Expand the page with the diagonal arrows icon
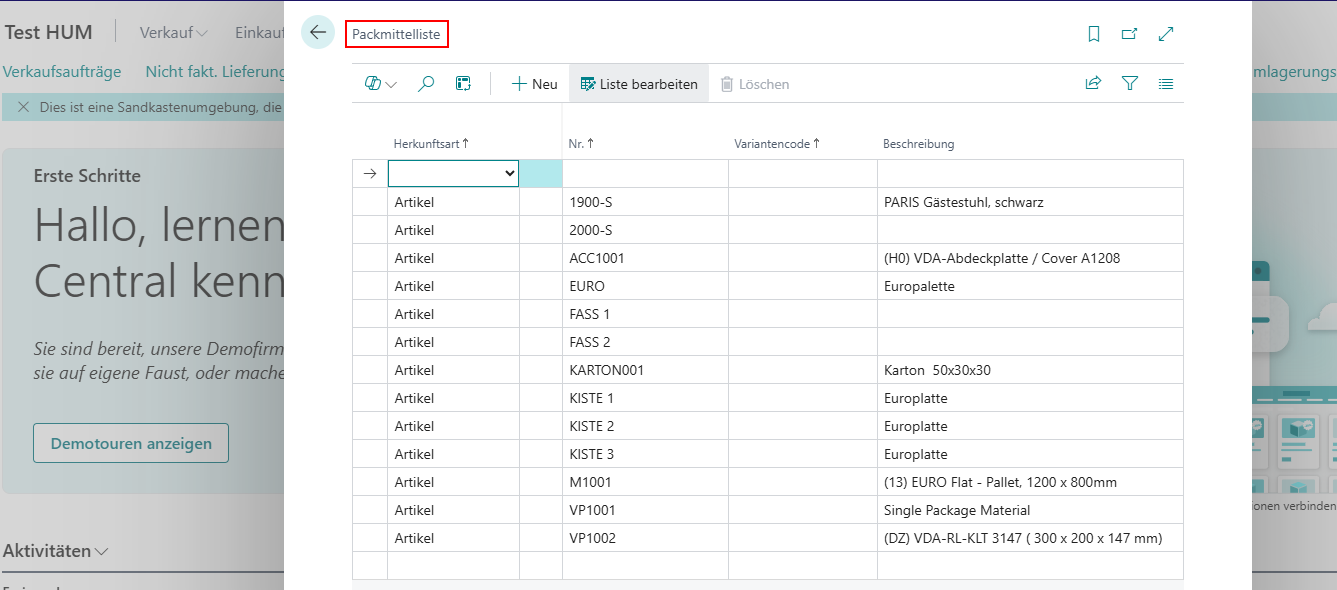1337x590 pixels. click(x=1165, y=34)
